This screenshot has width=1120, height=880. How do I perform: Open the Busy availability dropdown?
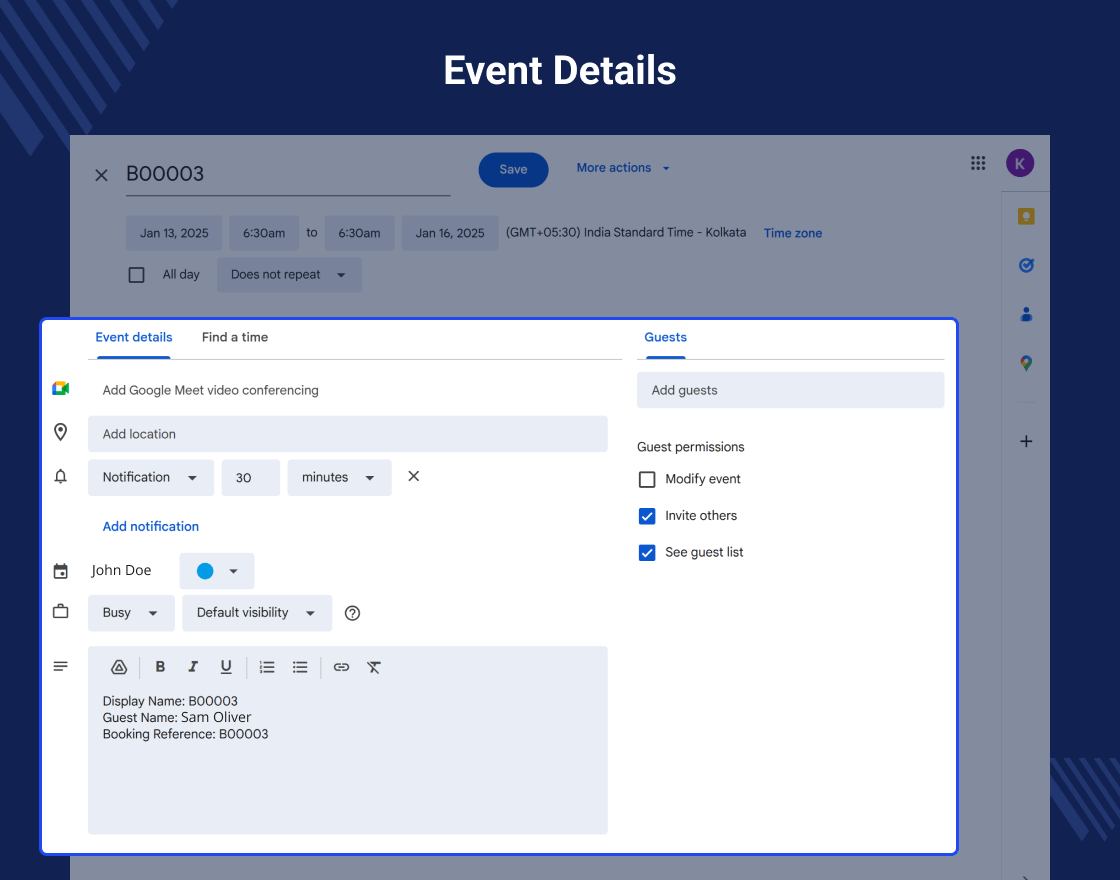tap(131, 613)
